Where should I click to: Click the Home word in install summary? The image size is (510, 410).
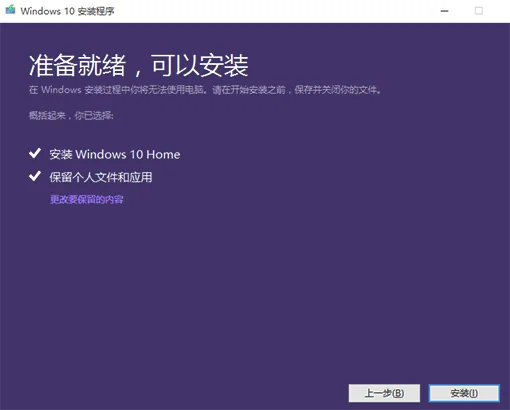point(163,154)
